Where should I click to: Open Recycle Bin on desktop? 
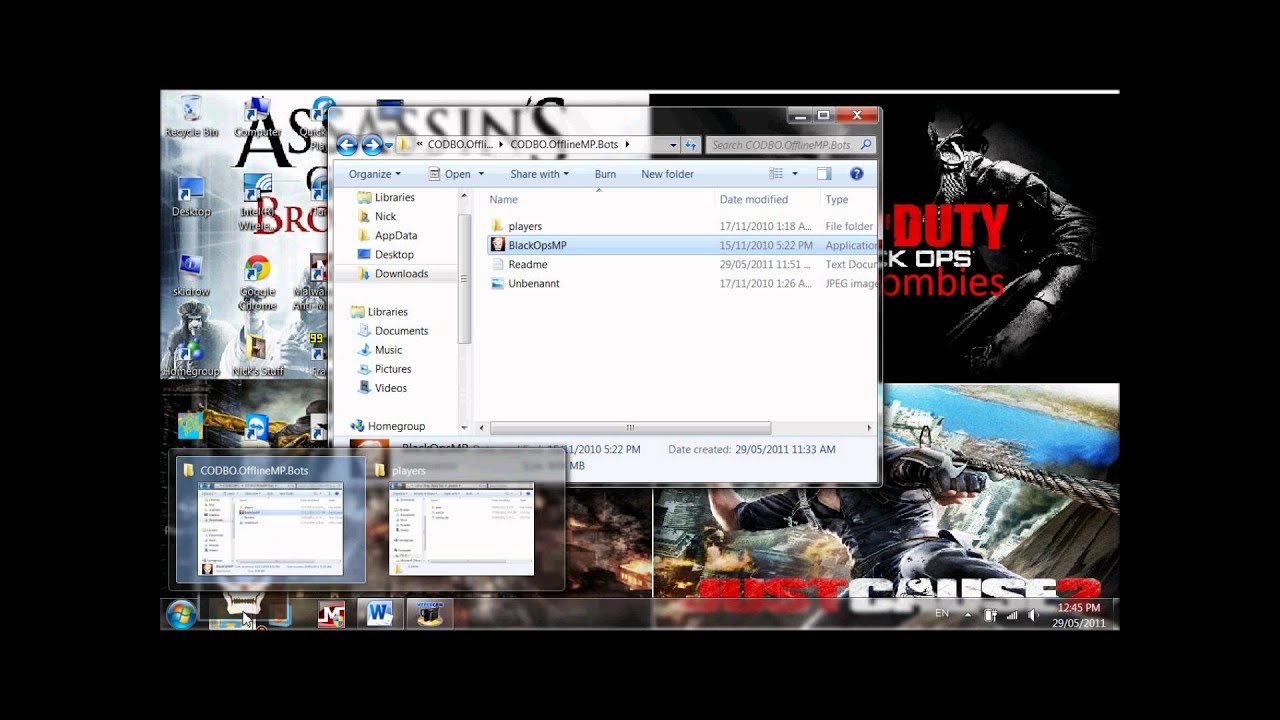point(191,116)
